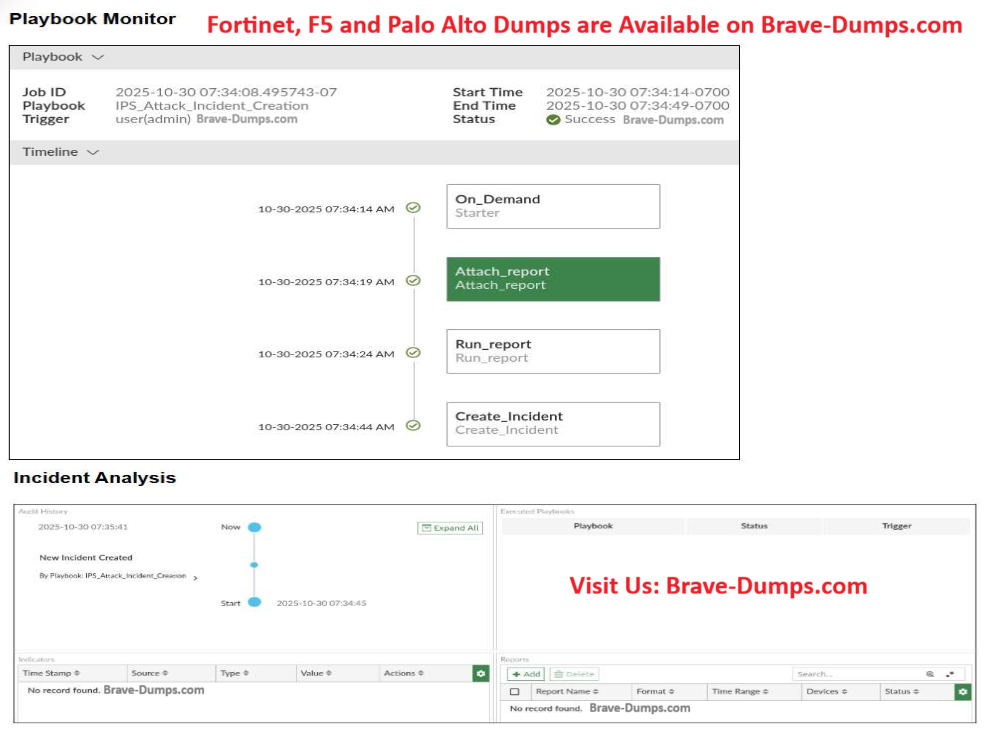Screen dimensions: 989x731
Task: Collapse the Timeline section chevron
Action: (x=93, y=153)
